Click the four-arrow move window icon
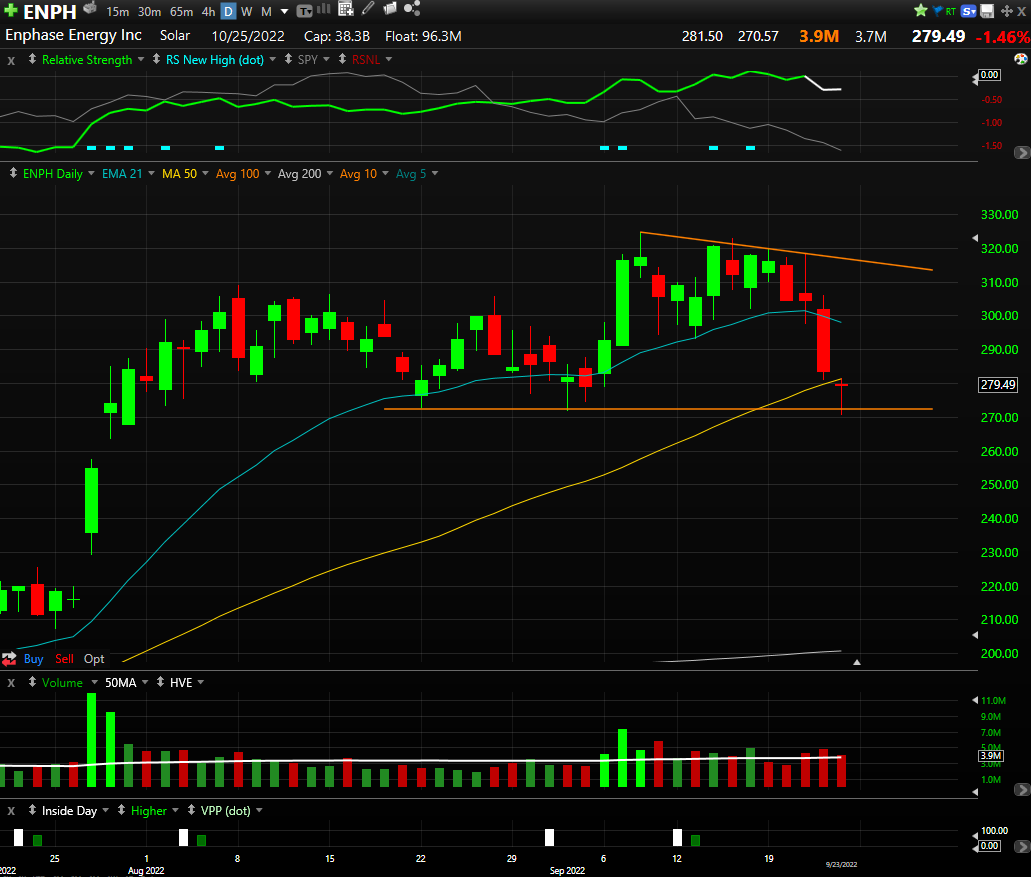 coord(1006,11)
